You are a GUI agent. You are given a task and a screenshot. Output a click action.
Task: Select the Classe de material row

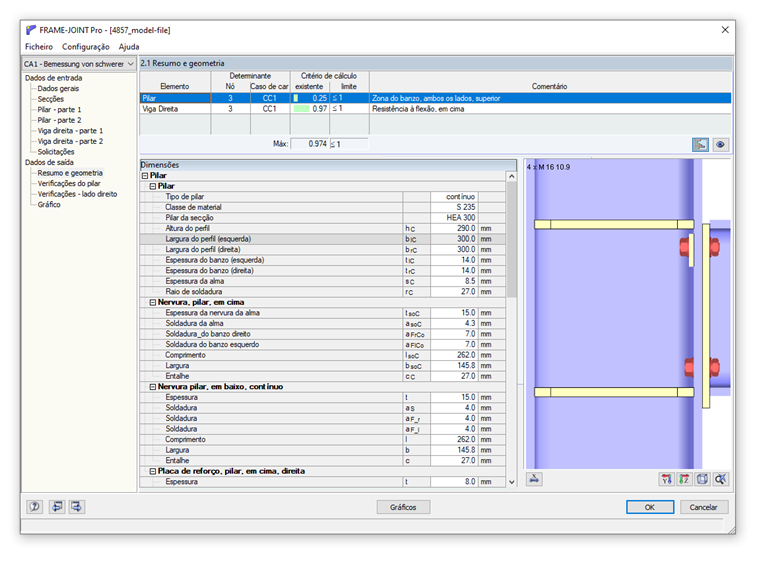click(322, 207)
